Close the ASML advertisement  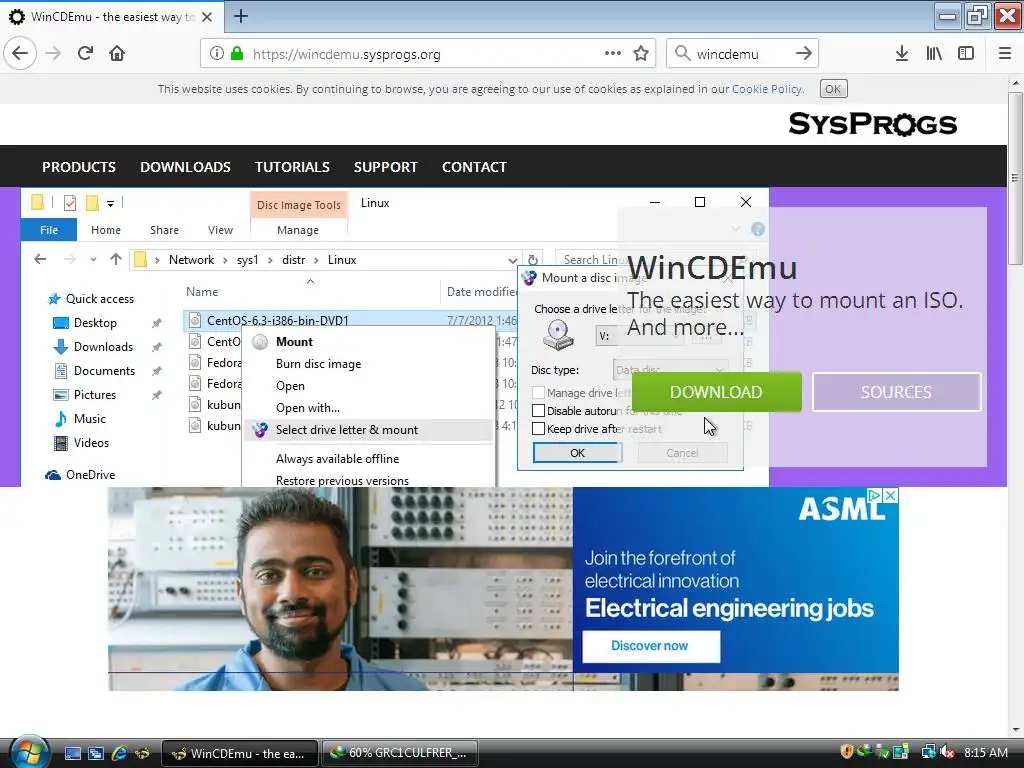pyautogui.click(x=890, y=495)
